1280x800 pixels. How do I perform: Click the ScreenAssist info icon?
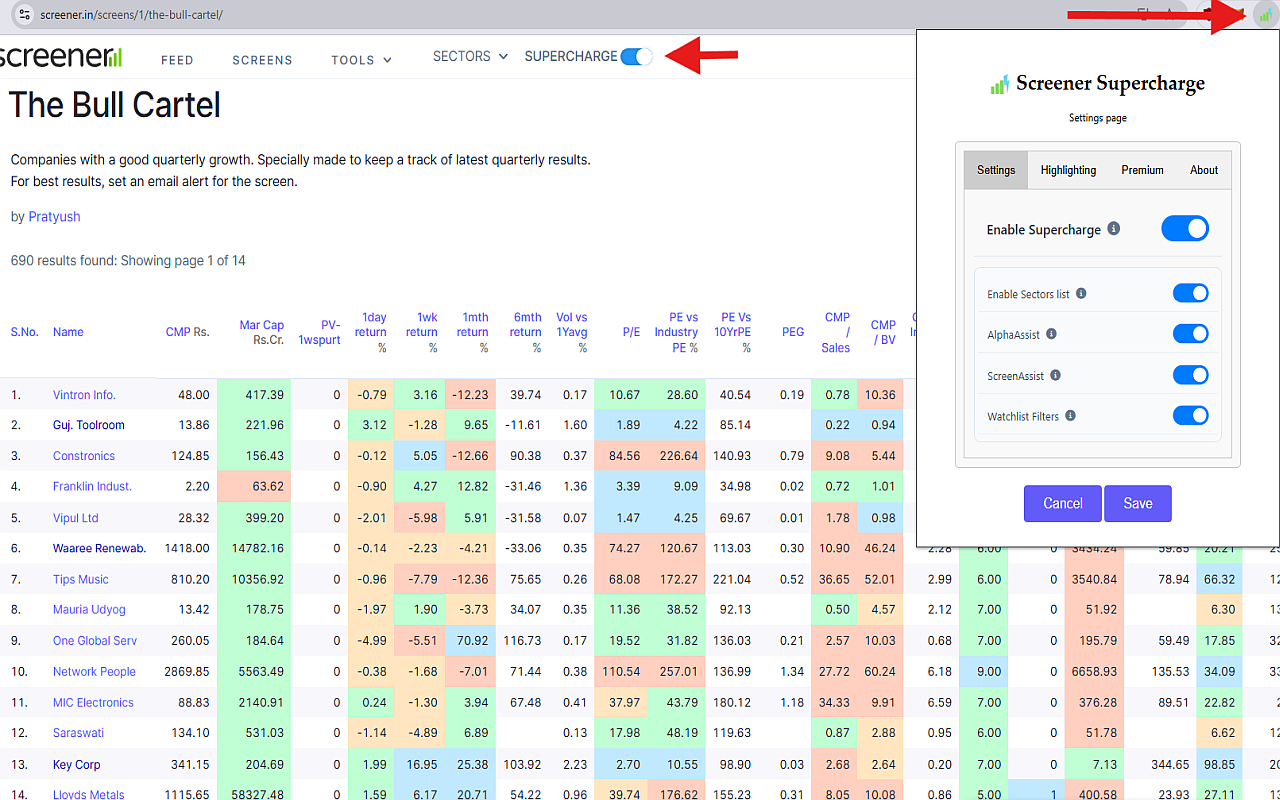1055,376
